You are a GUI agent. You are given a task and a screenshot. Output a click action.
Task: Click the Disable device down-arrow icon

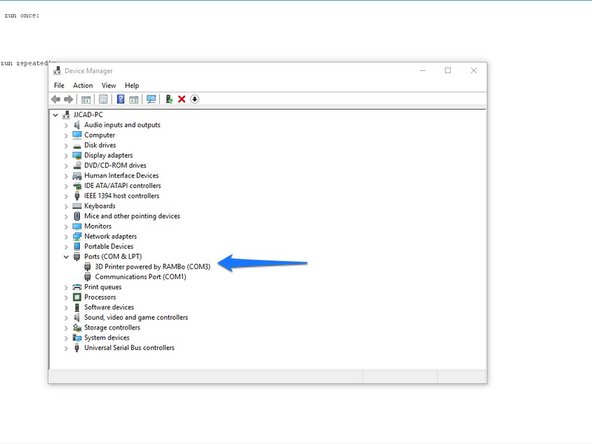[x=194, y=99]
